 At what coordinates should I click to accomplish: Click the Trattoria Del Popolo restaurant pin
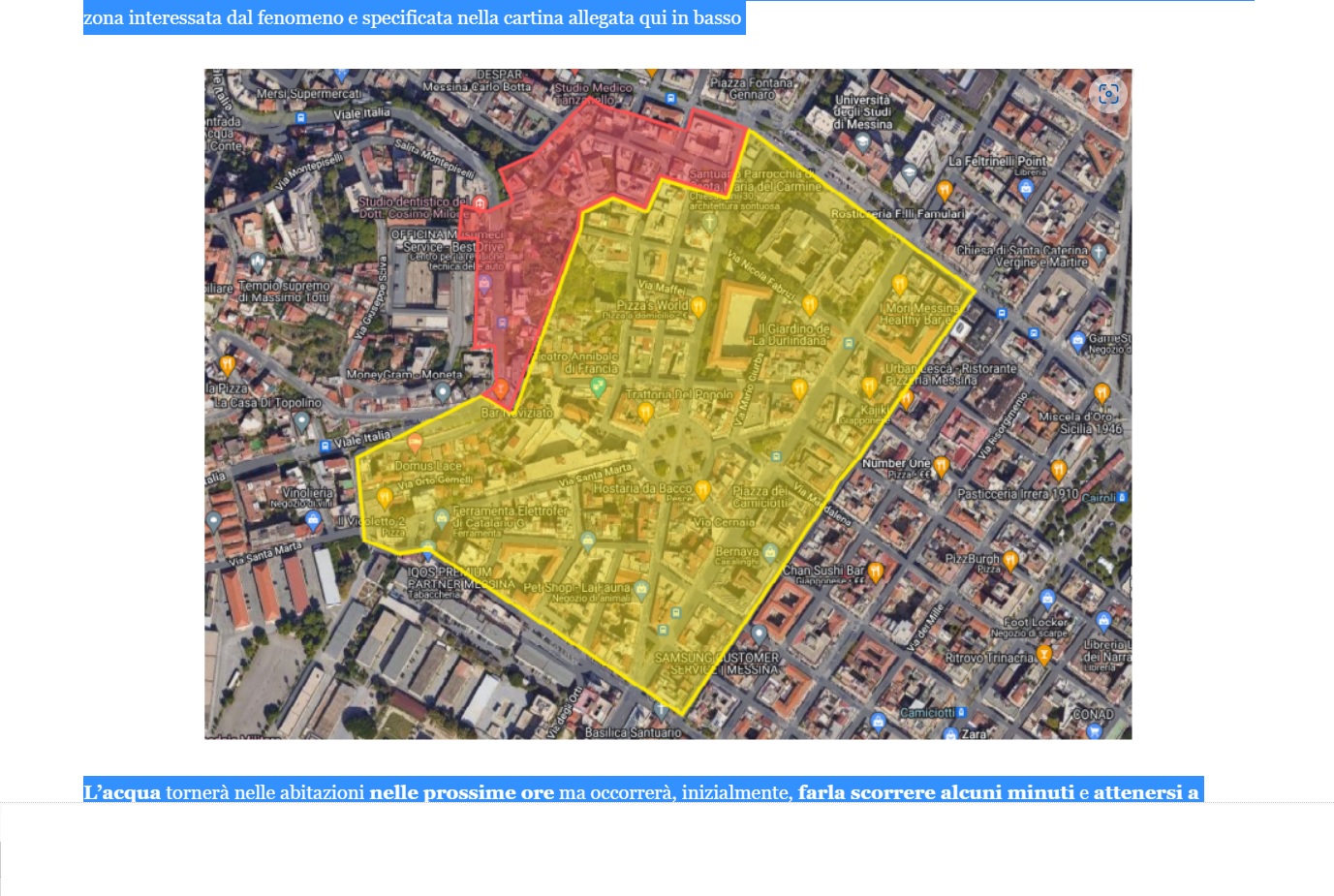[645, 413]
